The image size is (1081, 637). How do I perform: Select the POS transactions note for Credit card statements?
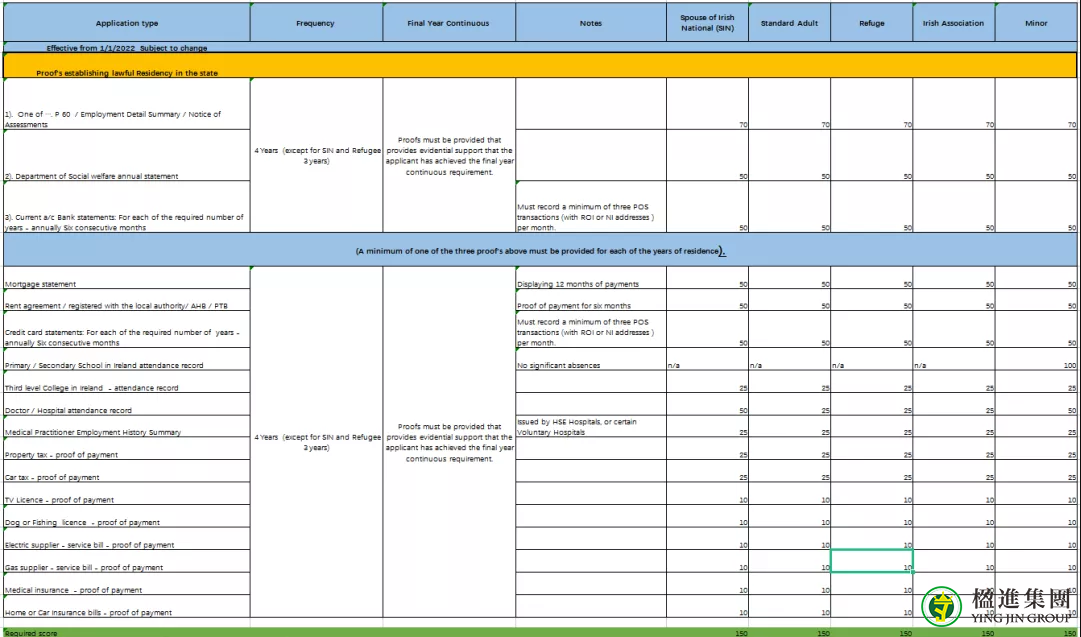pos(591,330)
